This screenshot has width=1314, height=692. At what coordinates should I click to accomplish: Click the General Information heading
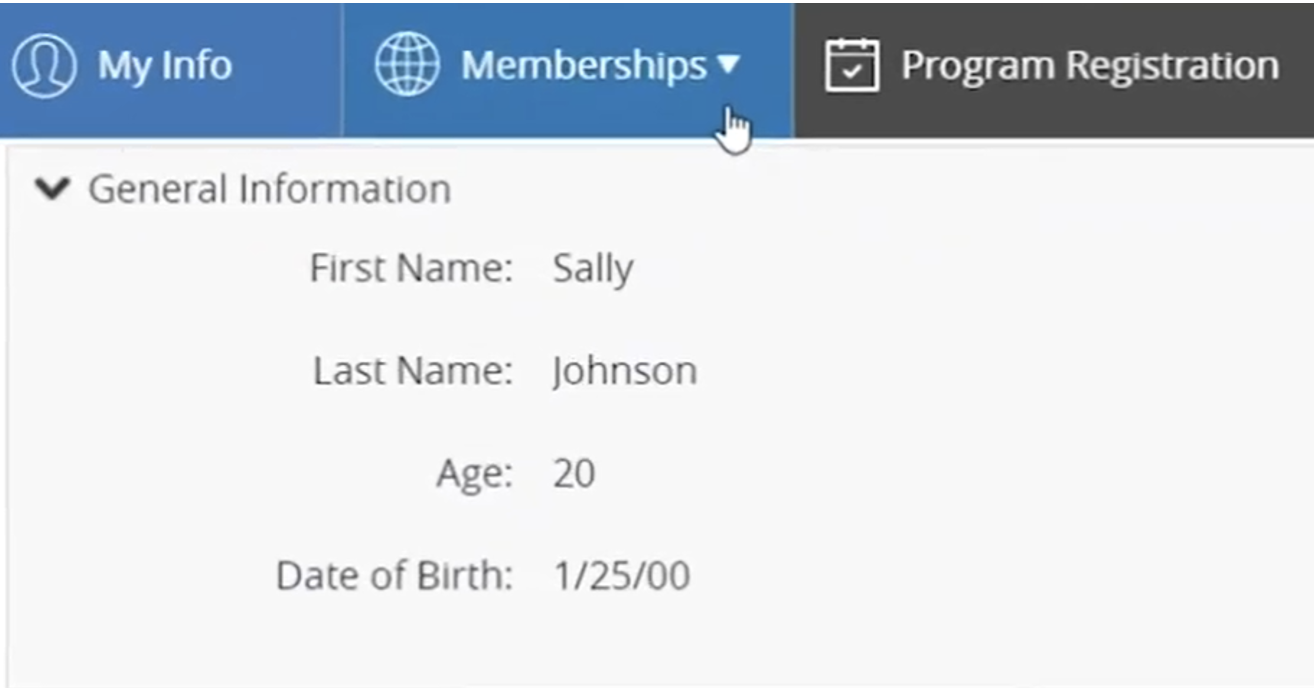(269, 189)
